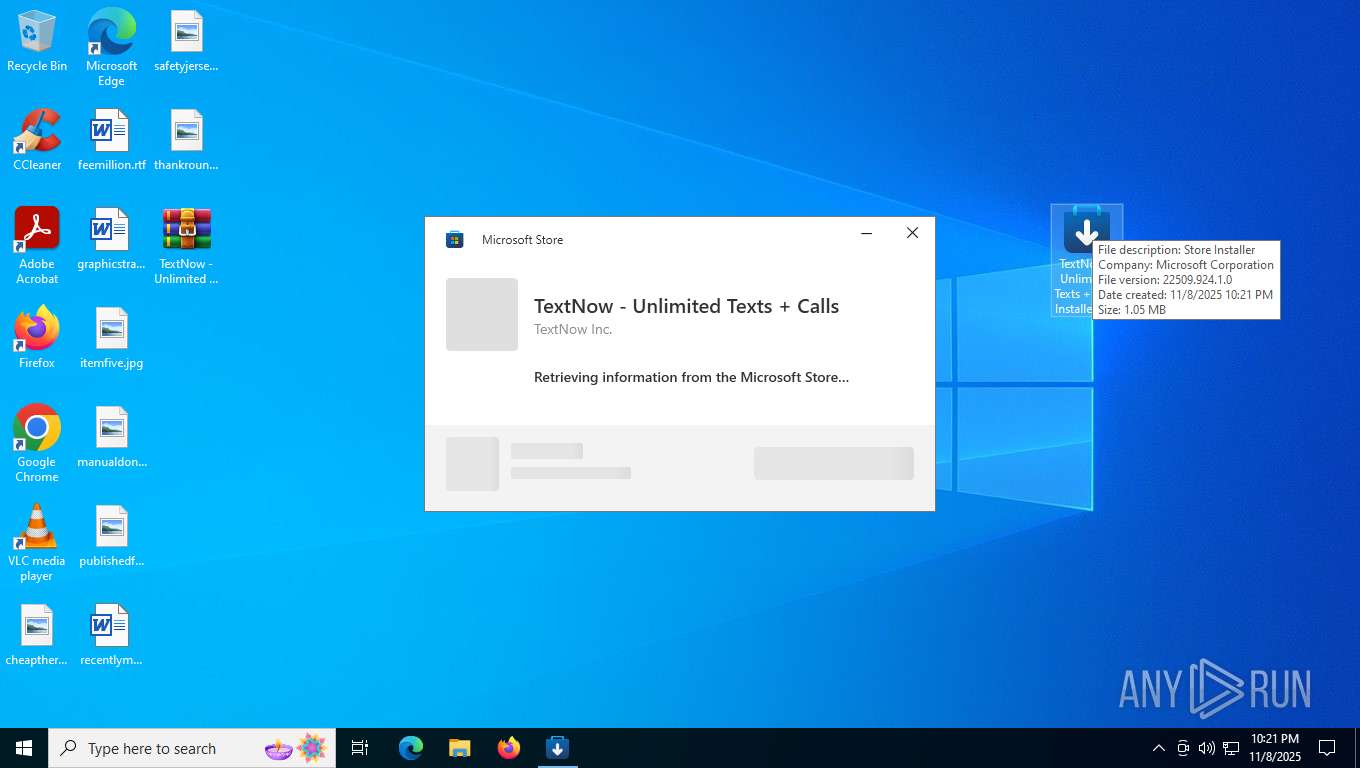1360x768 pixels.
Task: Select the manualdon image file icon
Action: pos(111,437)
